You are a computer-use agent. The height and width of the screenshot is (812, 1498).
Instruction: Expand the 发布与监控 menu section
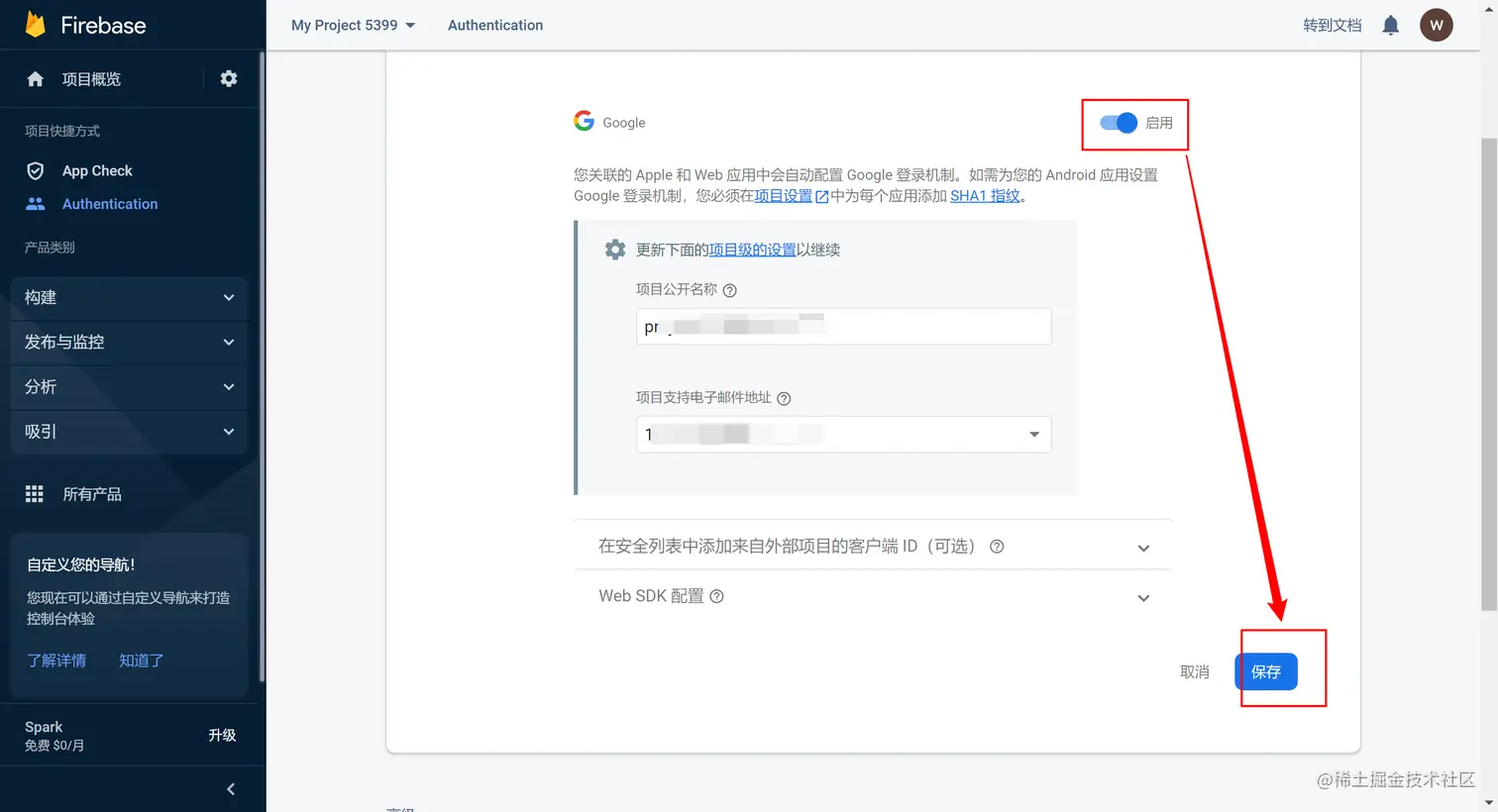click(x=129, y=342)
